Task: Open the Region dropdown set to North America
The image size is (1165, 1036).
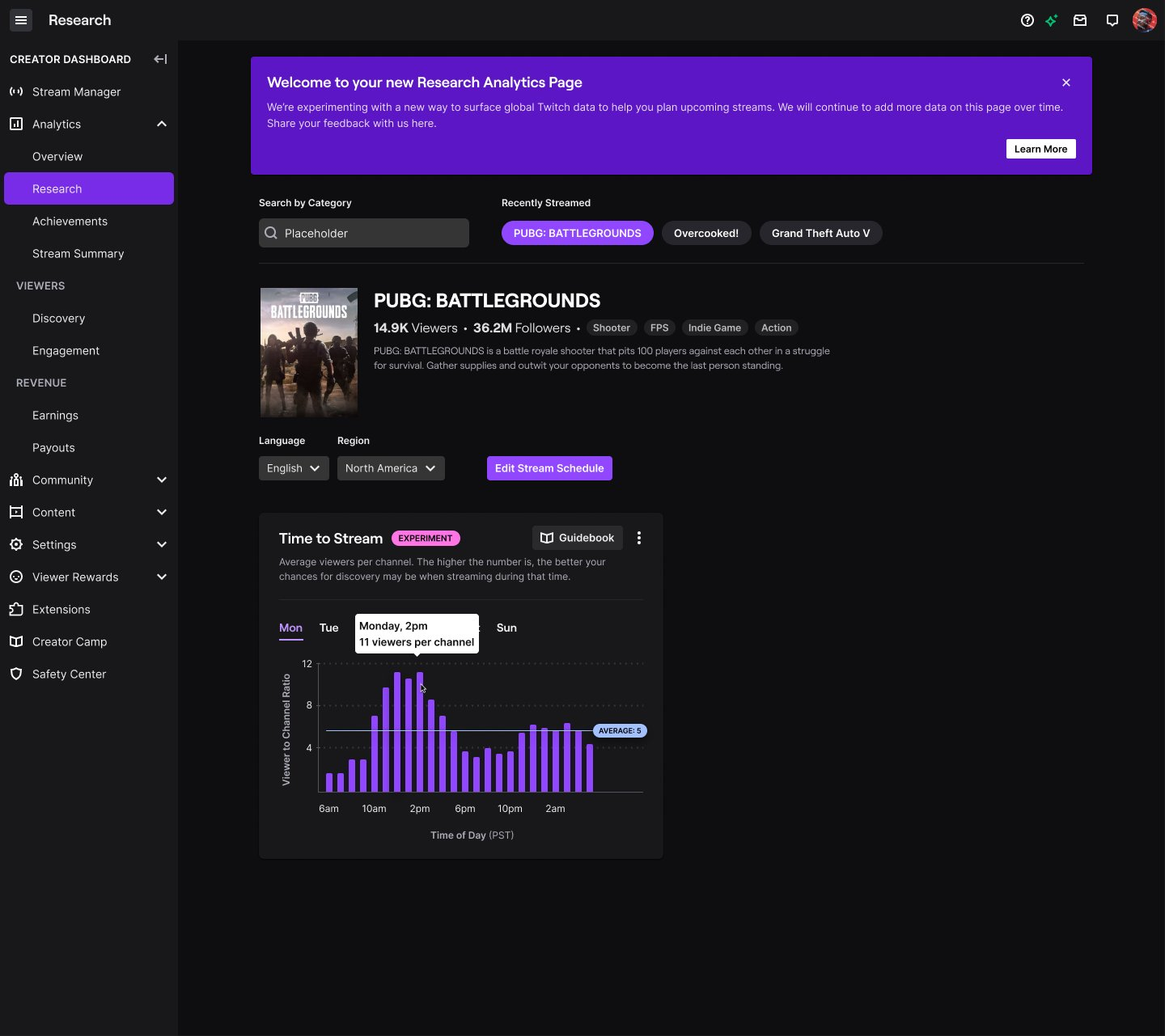Action: (x=391, y=468)
